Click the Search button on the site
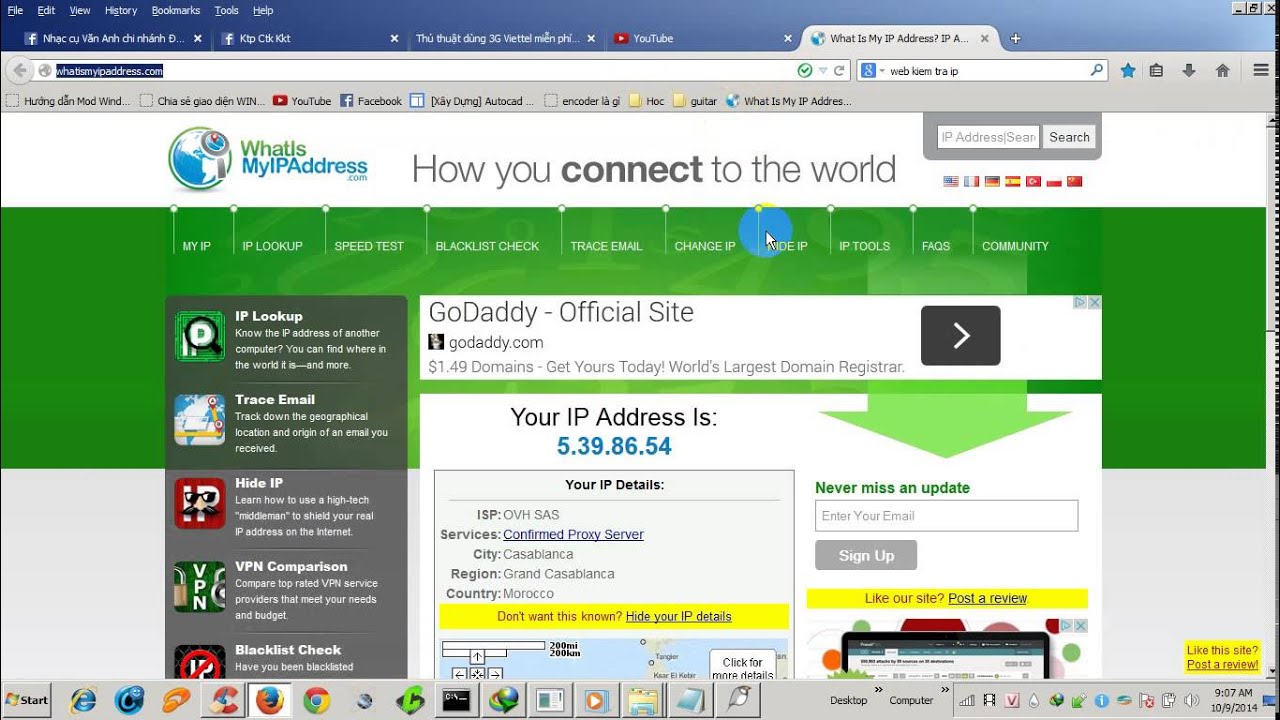Screen dimensions: 1280x720 1069,137
